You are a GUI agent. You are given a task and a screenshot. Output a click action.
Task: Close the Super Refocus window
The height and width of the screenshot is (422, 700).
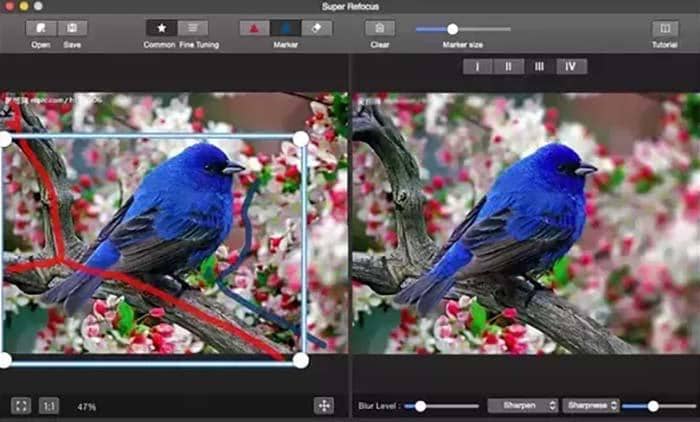point(9,6)
